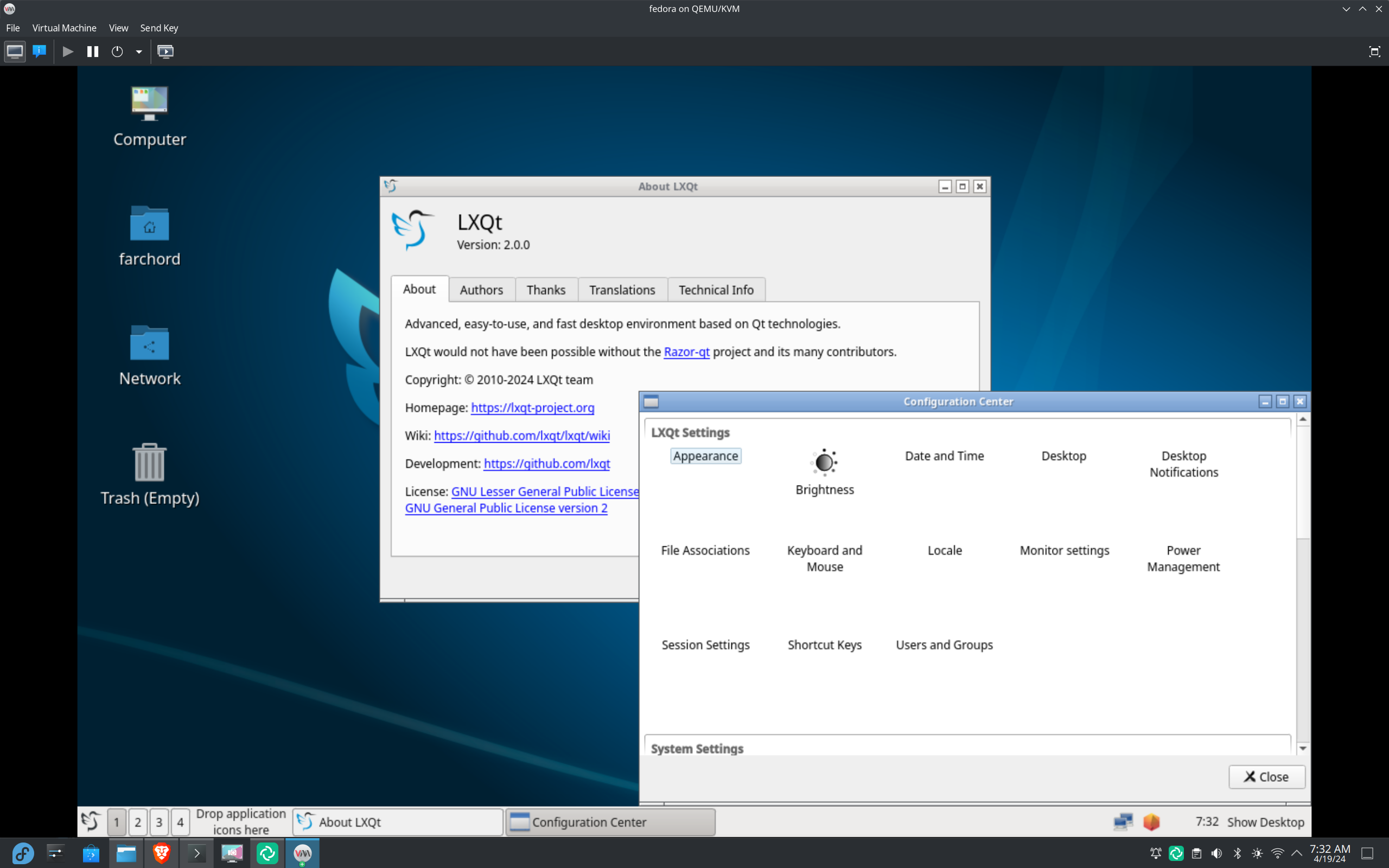Click the Configuration Center vertical scrollbar handle
The image size is (1389, 868).
1303,482
